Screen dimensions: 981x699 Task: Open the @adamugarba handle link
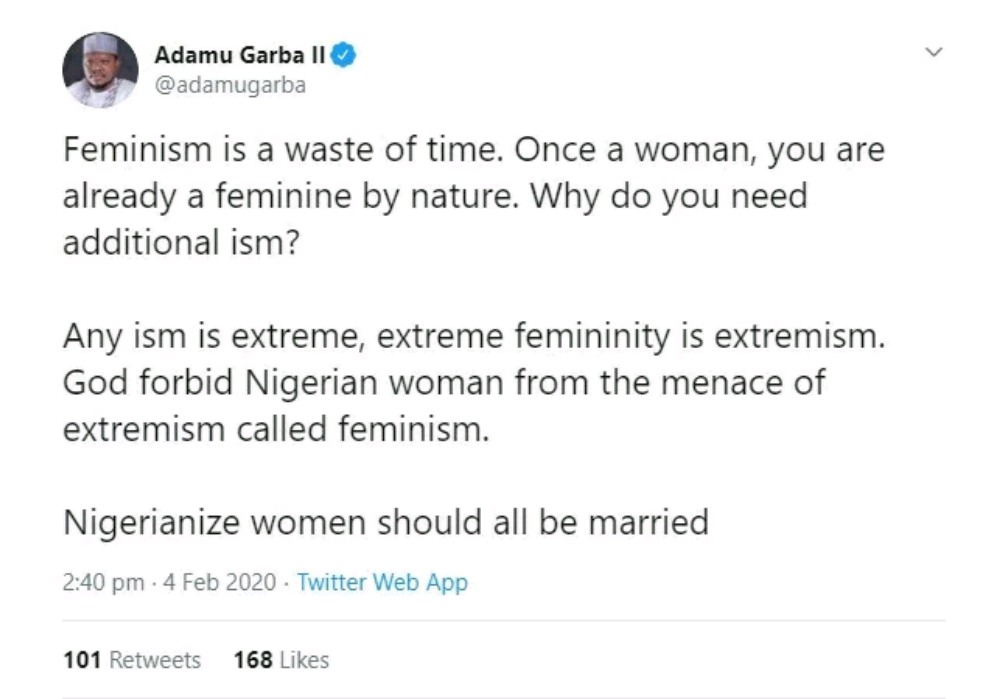coord(230,85)
